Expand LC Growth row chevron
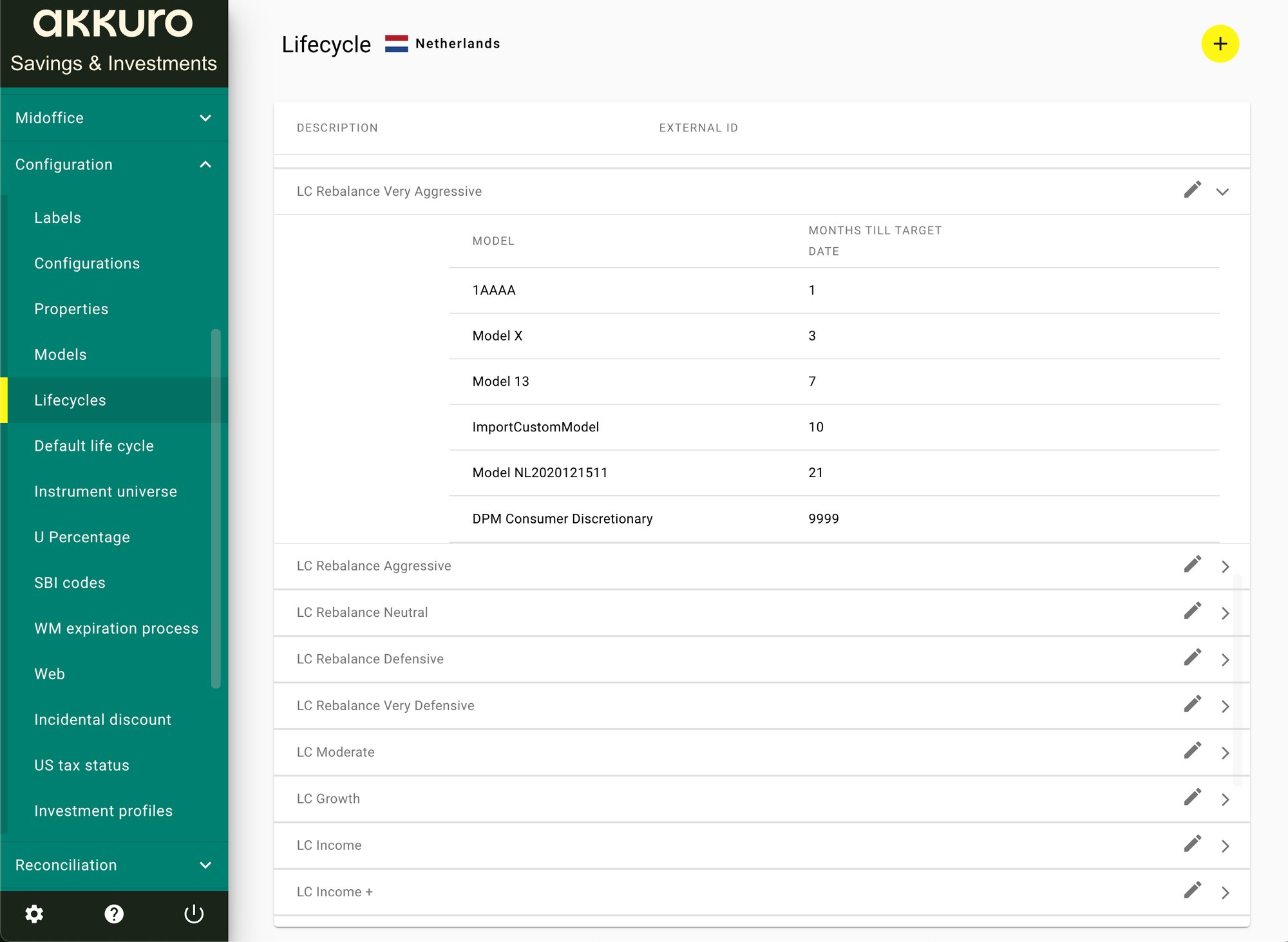This screenshot has height=942, width=1288. tap(1225, 799)
